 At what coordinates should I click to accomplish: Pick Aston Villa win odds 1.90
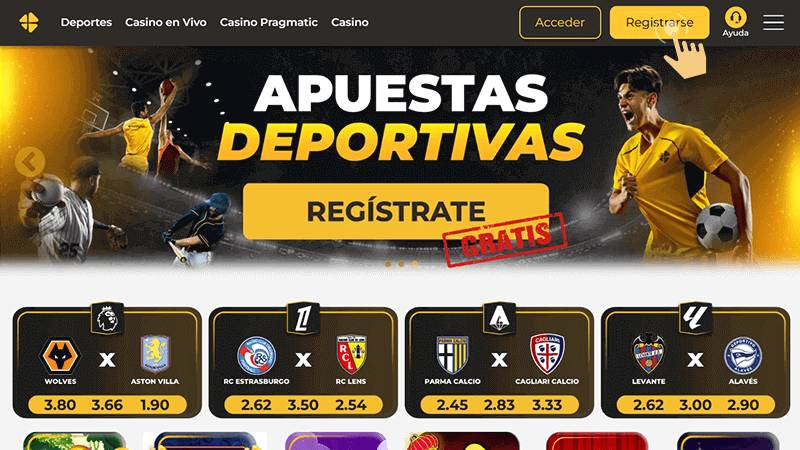coord(155,405)
